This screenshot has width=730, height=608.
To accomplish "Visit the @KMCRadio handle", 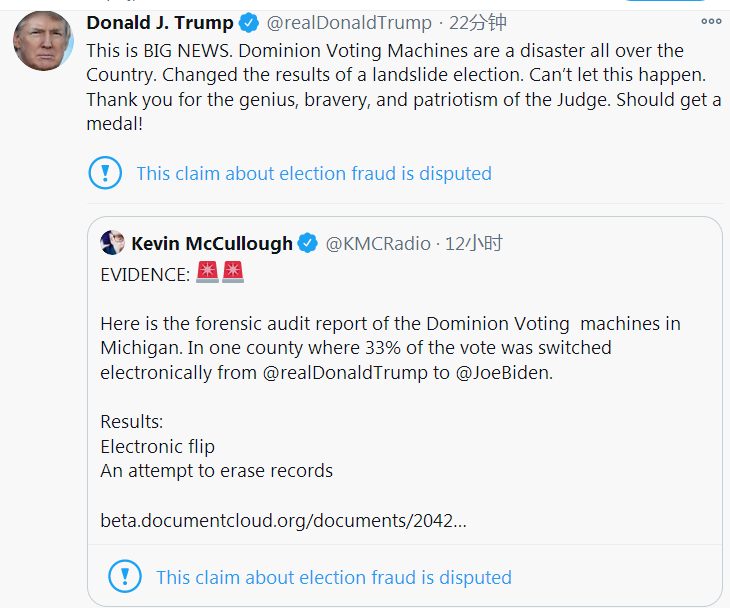I will [378, 243].
